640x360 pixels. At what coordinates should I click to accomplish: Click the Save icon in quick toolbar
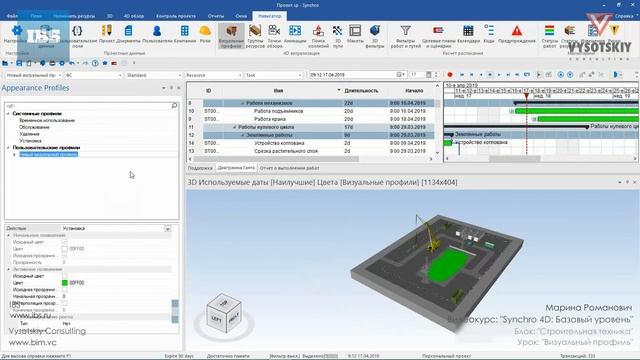pyautogui.click(x=19, y=63)
